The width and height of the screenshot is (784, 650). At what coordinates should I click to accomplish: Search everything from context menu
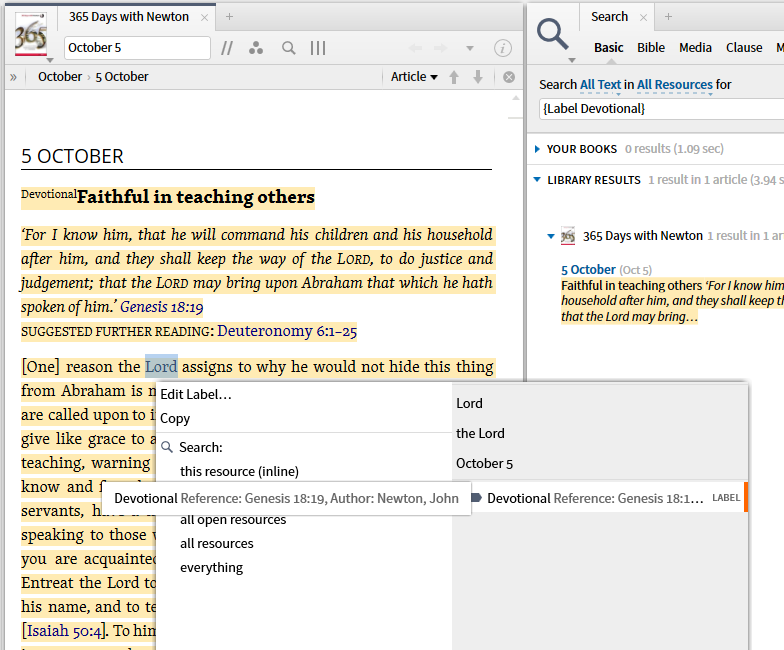pyautogui.click(x=212, y=568)
